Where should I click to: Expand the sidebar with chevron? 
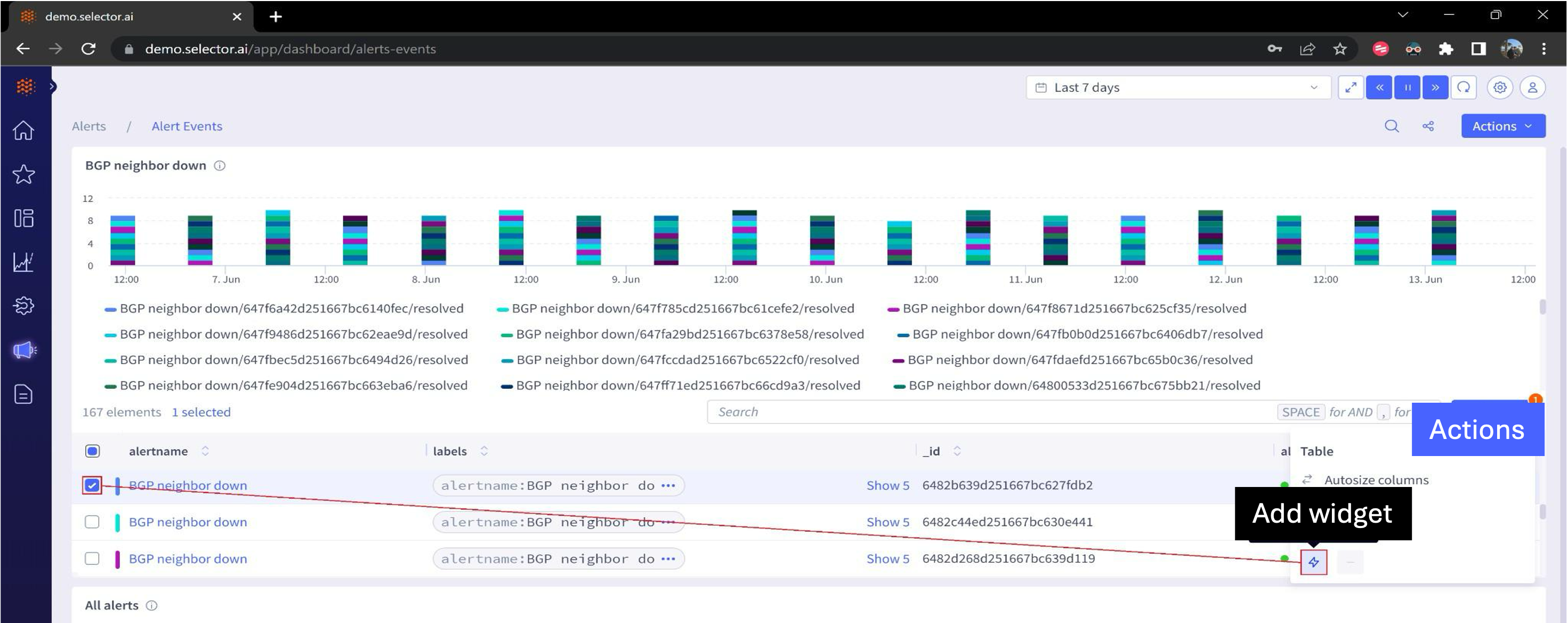coord(52,86)
